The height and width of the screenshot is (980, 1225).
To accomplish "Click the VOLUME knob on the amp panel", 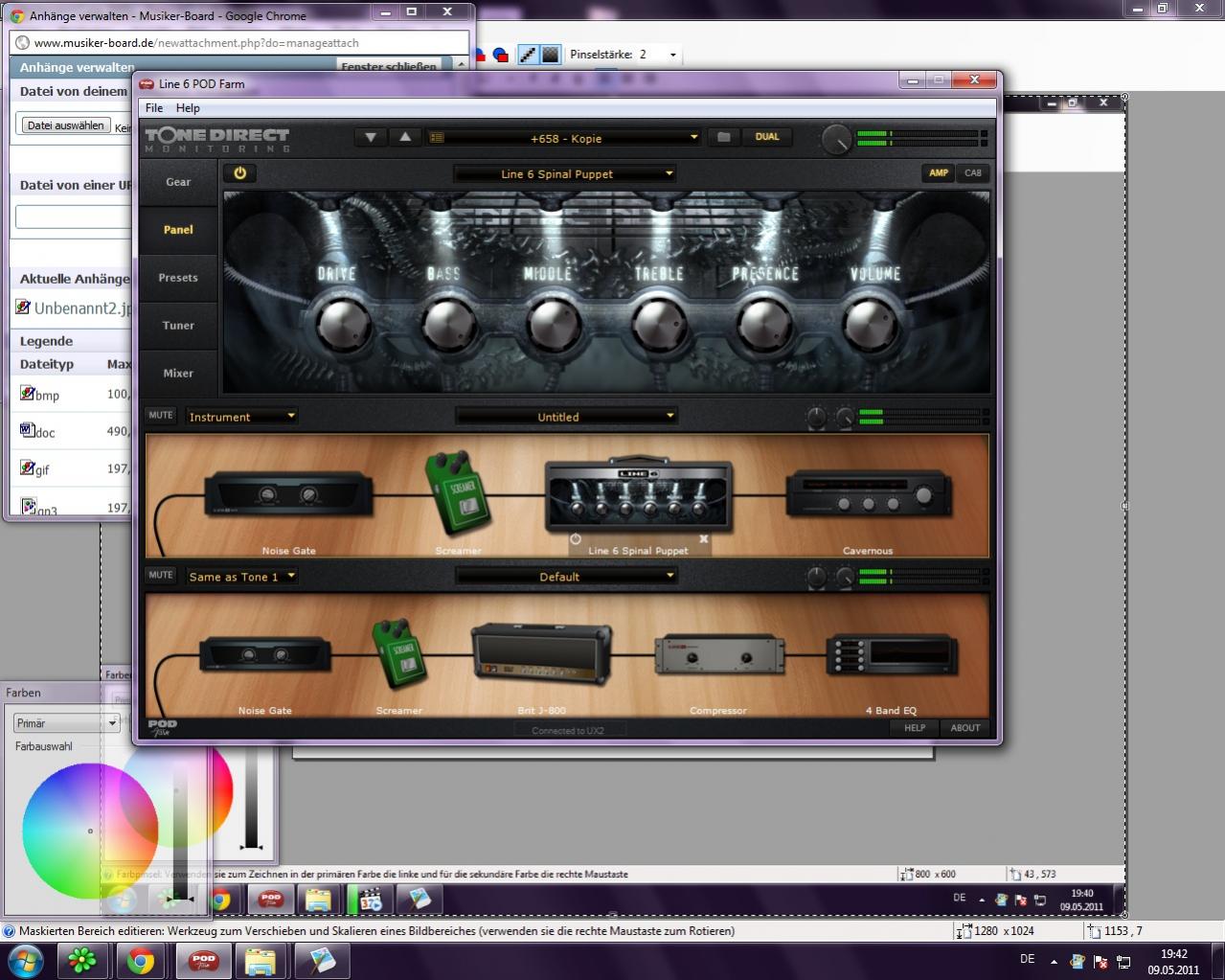I will point(872,325).
